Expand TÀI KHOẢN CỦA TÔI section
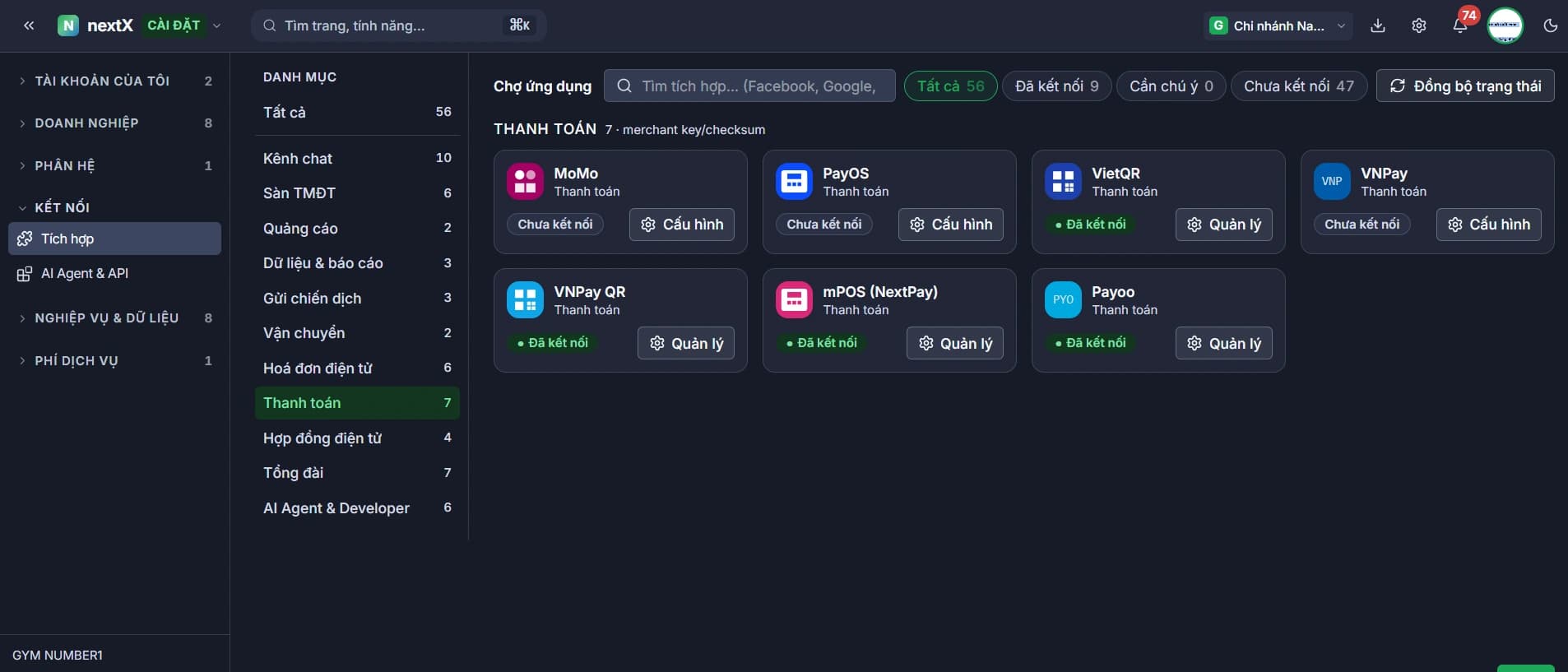Viewport: 1568px width, 672px height. 114,81
